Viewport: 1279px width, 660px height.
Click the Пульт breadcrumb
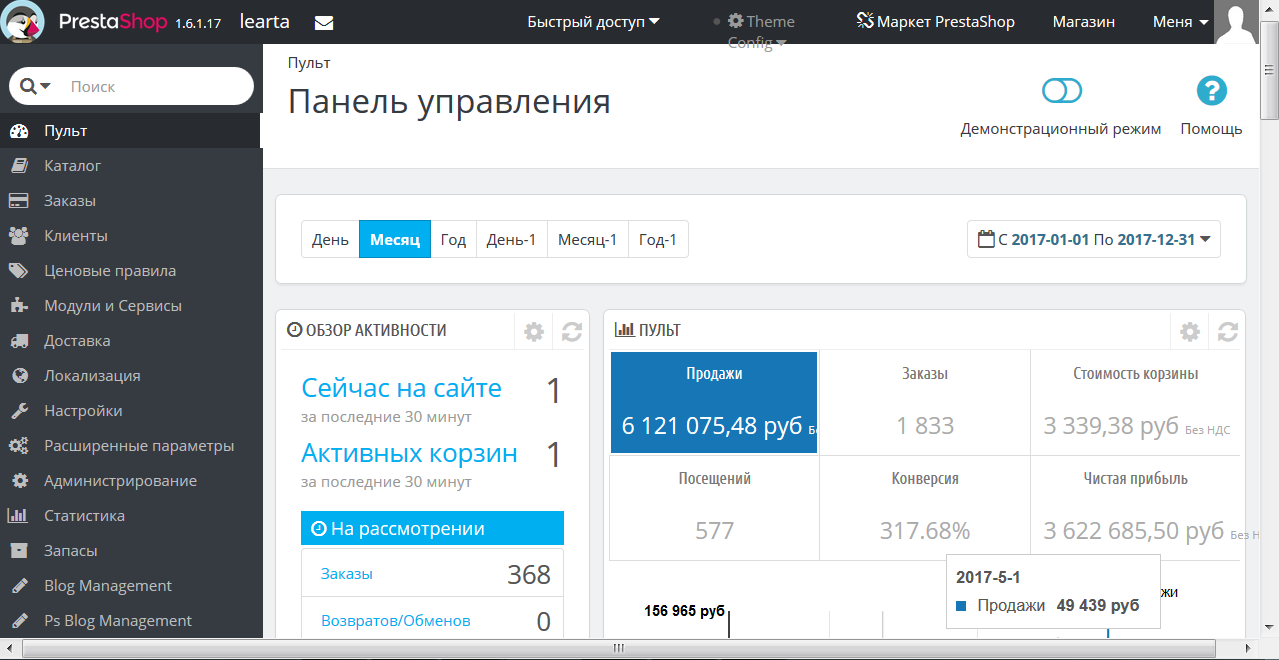tap(309, 63)
